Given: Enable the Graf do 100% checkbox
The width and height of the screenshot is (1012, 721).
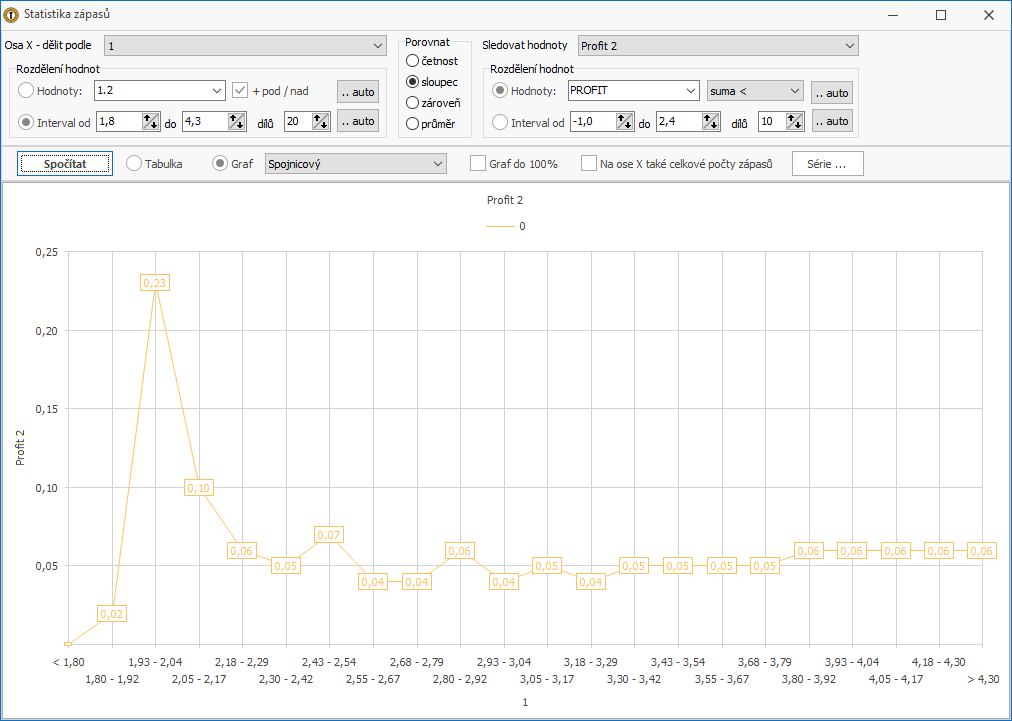Looking at the screenshot, I should point(478,163).
